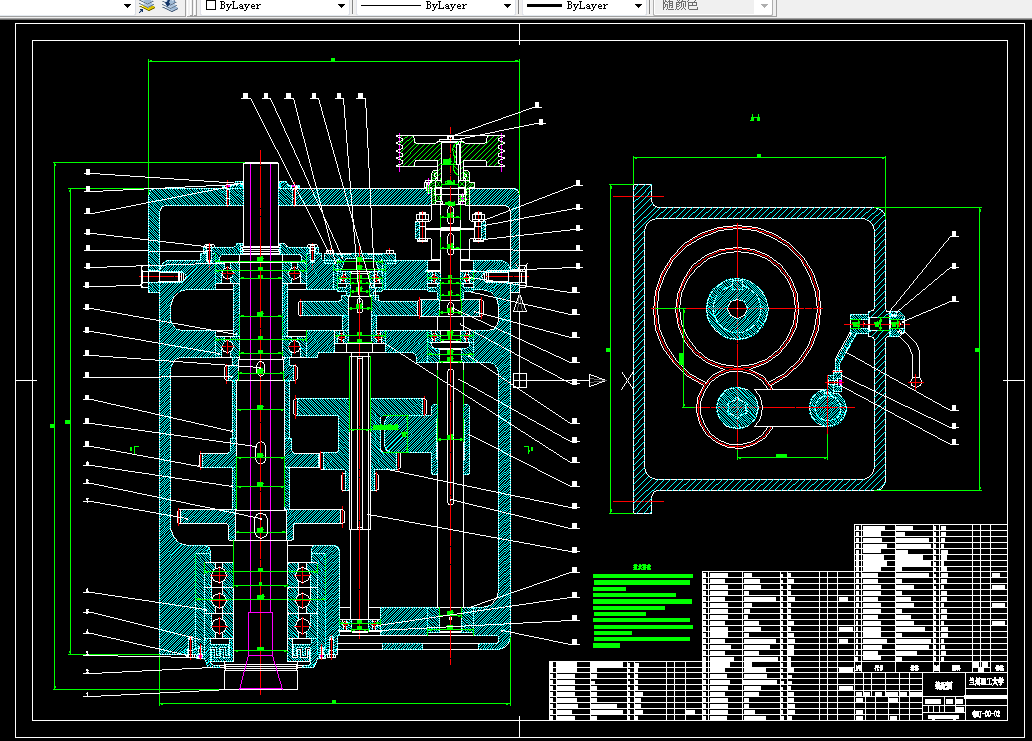
Task: Select the drawing name cell in title block
Action: tap(943, 685)
